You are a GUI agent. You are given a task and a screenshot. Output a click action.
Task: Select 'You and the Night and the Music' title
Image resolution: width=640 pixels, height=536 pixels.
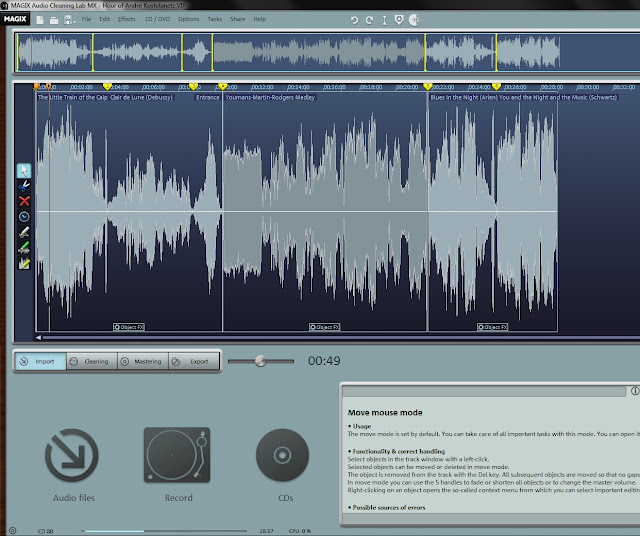click(558, 97)
